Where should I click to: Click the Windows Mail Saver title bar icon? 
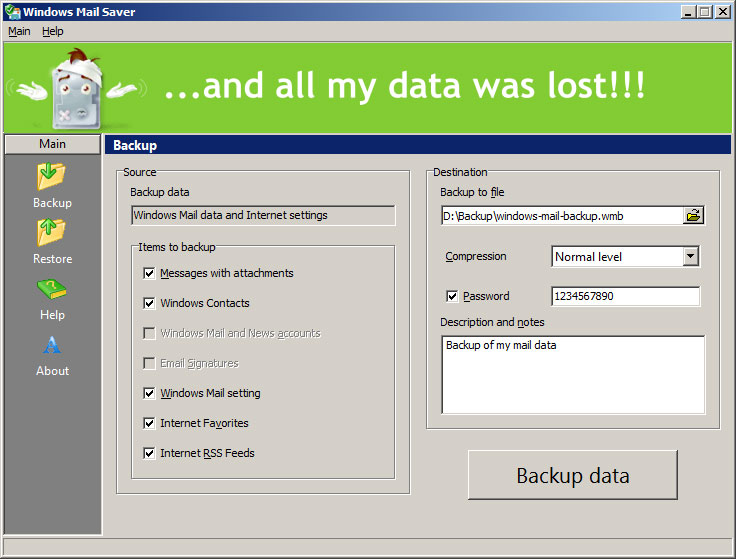point(13,11)
